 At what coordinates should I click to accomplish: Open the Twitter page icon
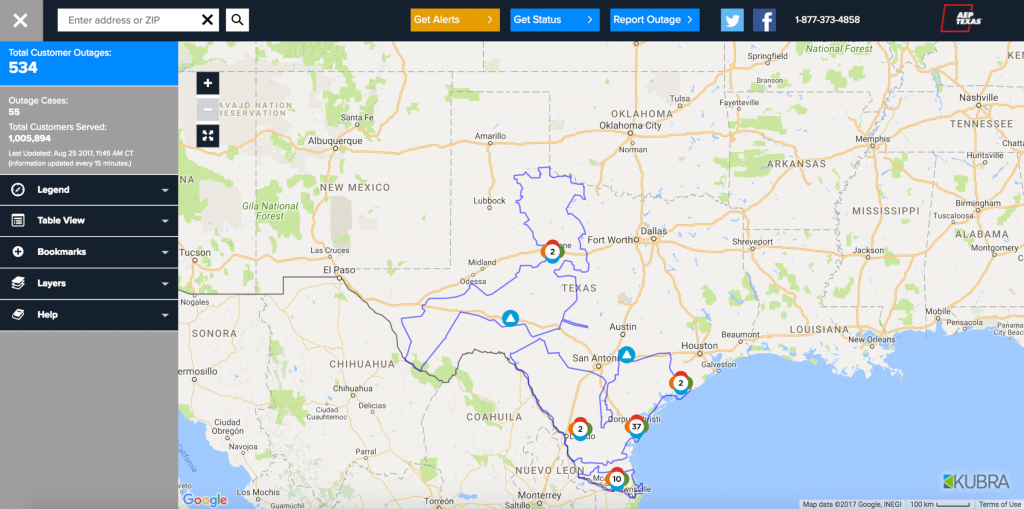(x=733, y=20)
